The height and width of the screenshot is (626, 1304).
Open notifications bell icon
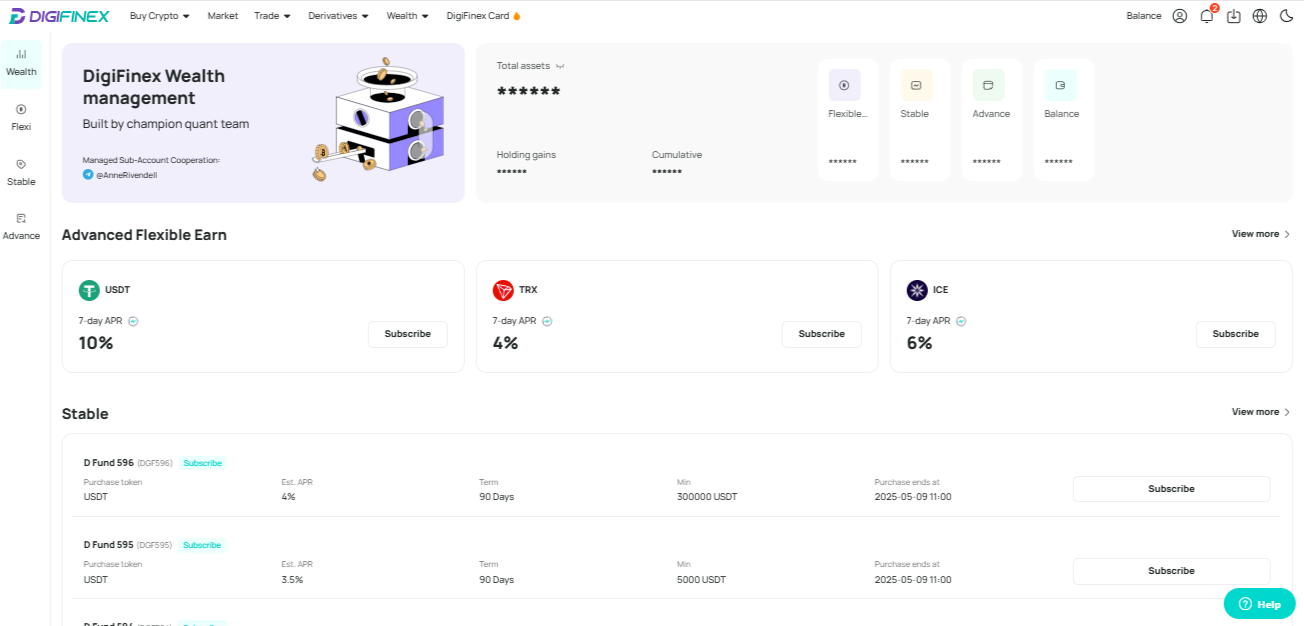tap(1207, 16)
